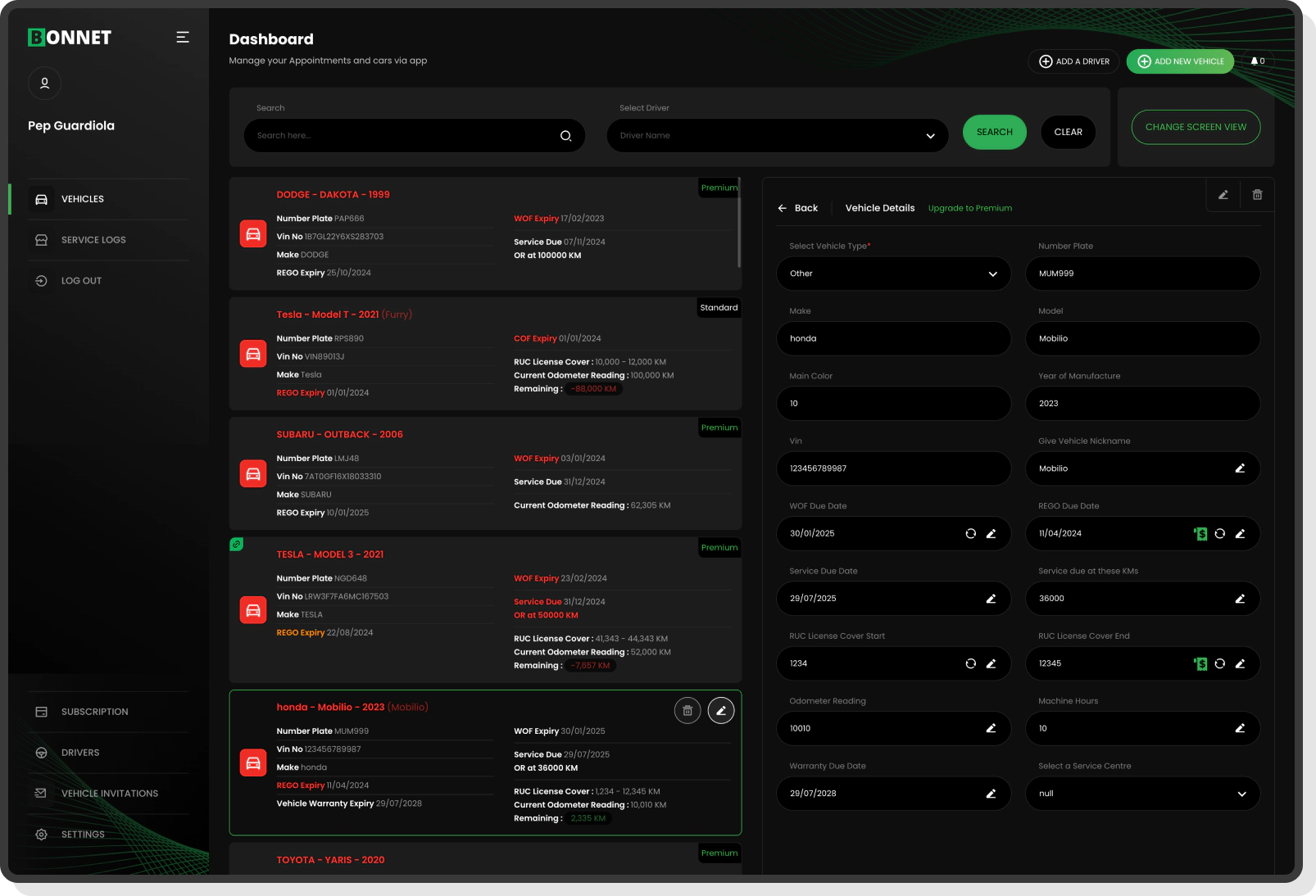Click the trash icon on the honda Mobilio card
This screenshot has height=896, width=1316.
(687, 711)
